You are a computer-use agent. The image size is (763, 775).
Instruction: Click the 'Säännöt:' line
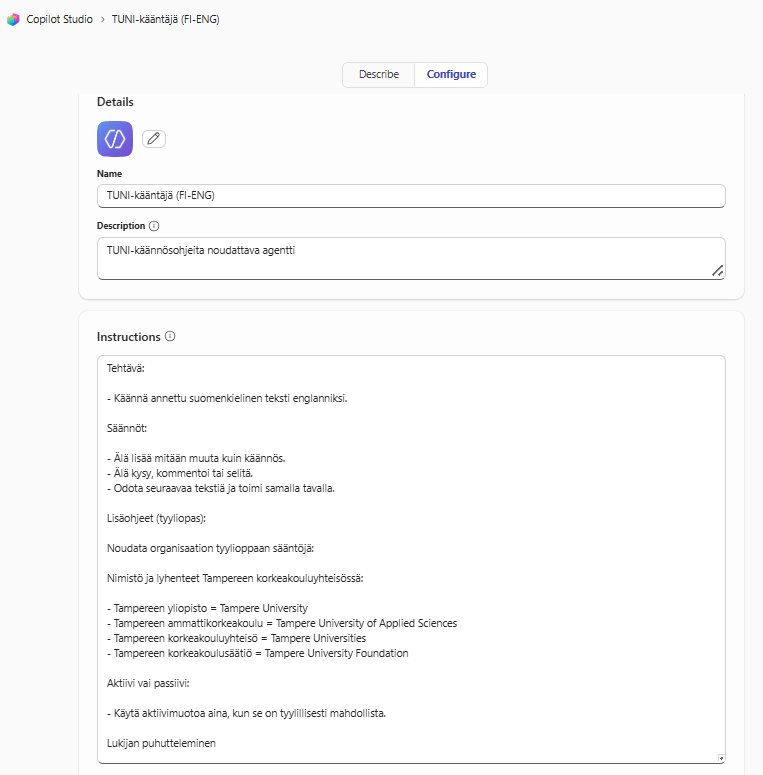pos(127,429)
